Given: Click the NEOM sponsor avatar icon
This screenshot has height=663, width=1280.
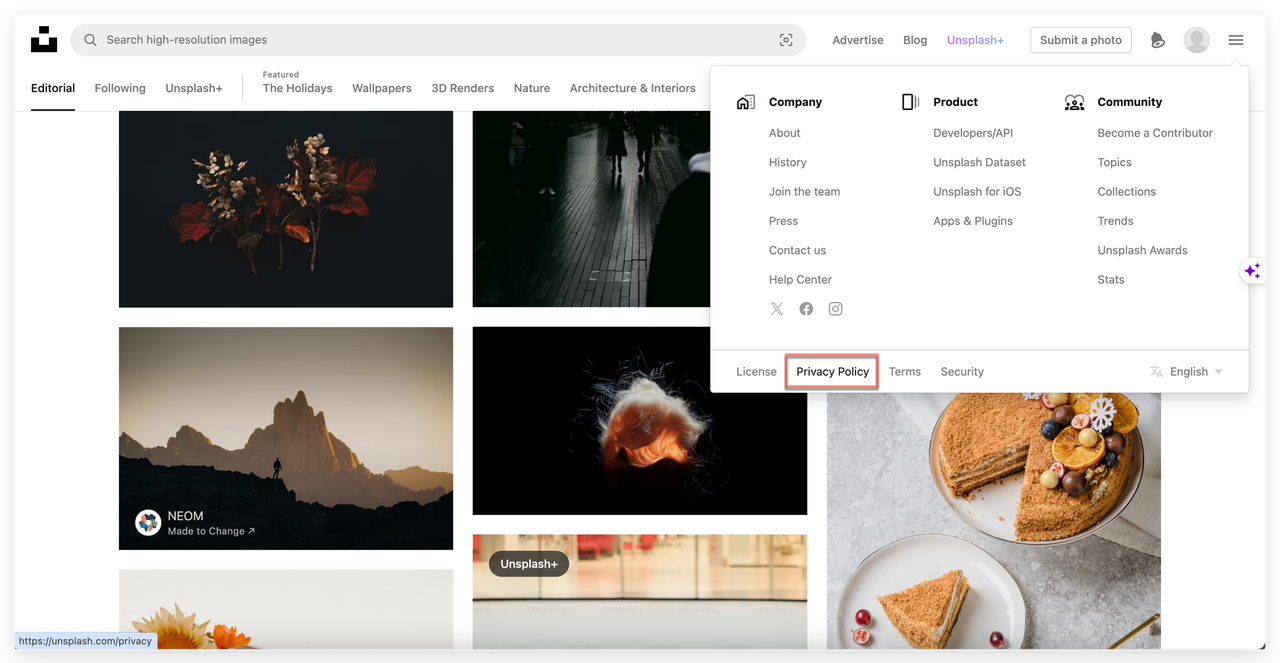Looking at the screenshot, I should pos(148,522).
